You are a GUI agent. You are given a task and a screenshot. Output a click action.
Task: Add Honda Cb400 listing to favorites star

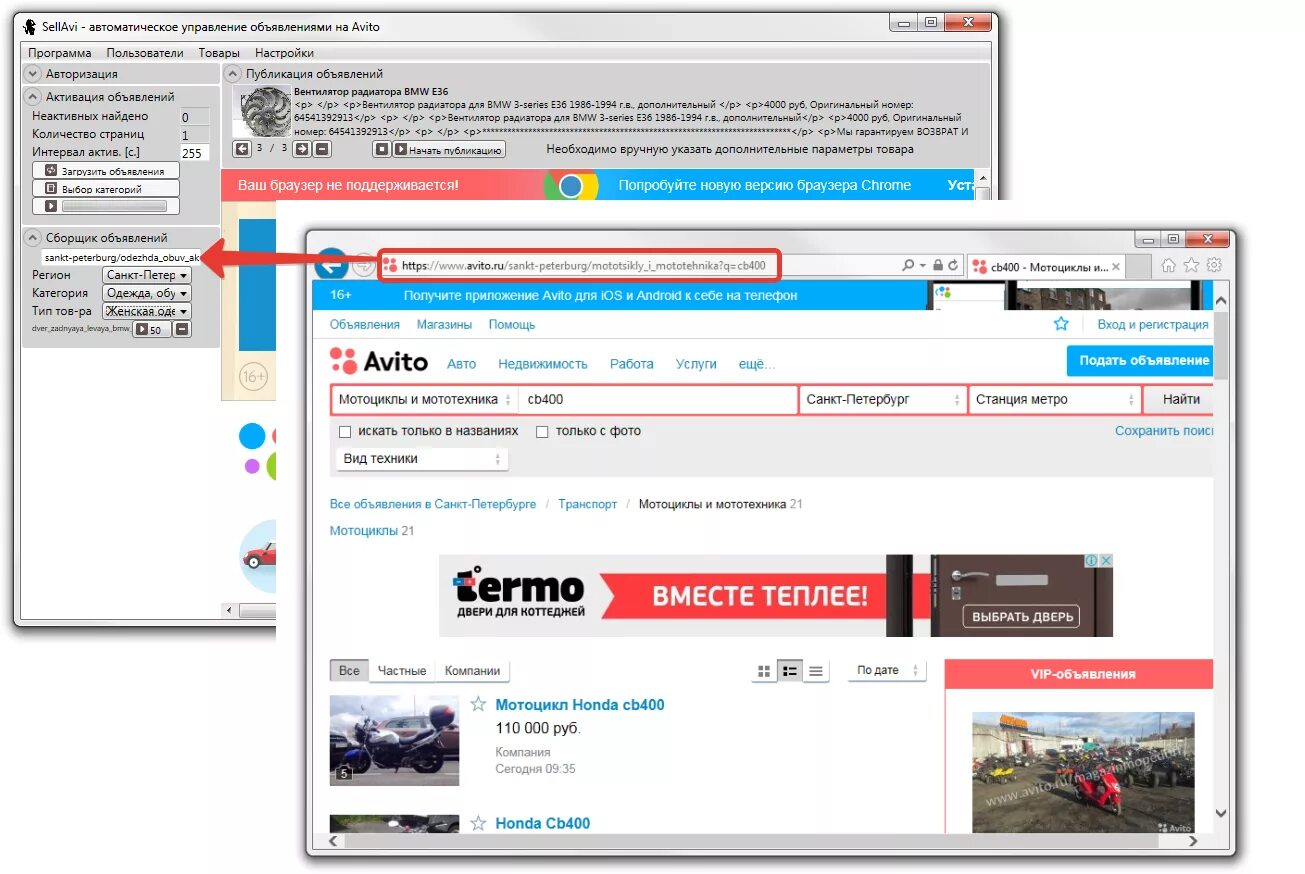479,823
